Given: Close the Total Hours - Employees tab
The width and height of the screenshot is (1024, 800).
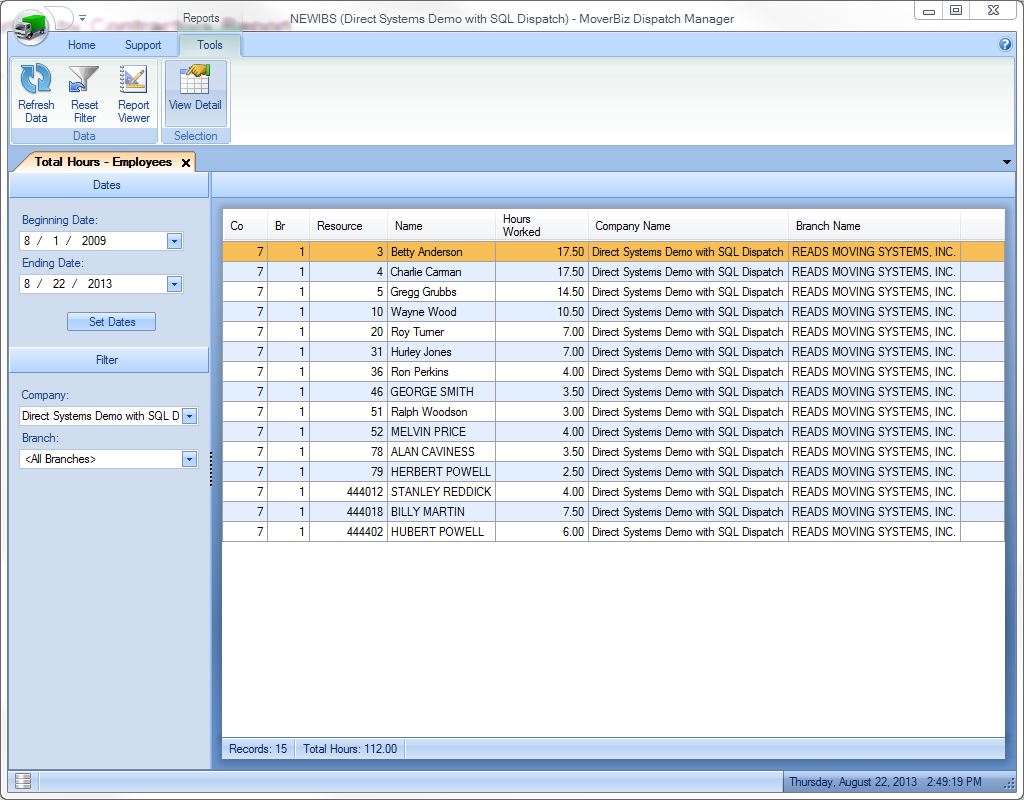Looking at the screenshot, I should (186, 163).
